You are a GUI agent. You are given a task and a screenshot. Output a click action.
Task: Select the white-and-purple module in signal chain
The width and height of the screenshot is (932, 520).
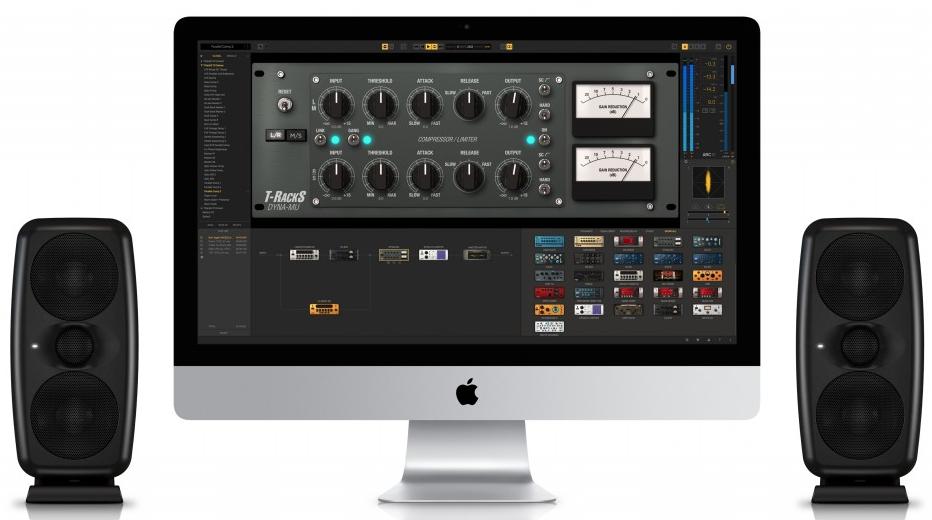(x=433, y=255)
